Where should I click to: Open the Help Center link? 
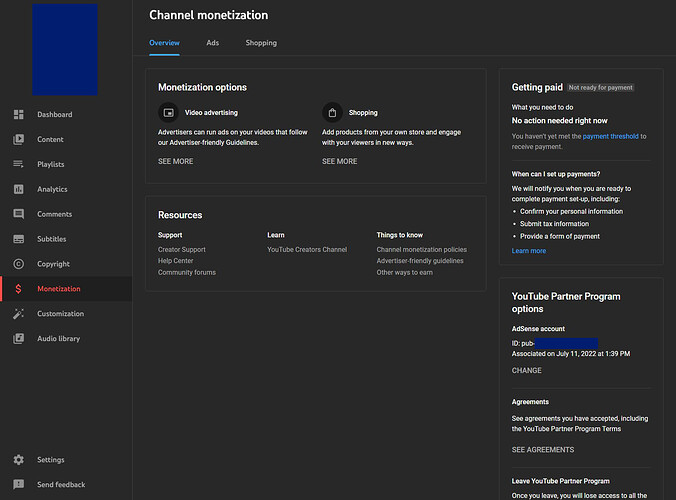175,261
